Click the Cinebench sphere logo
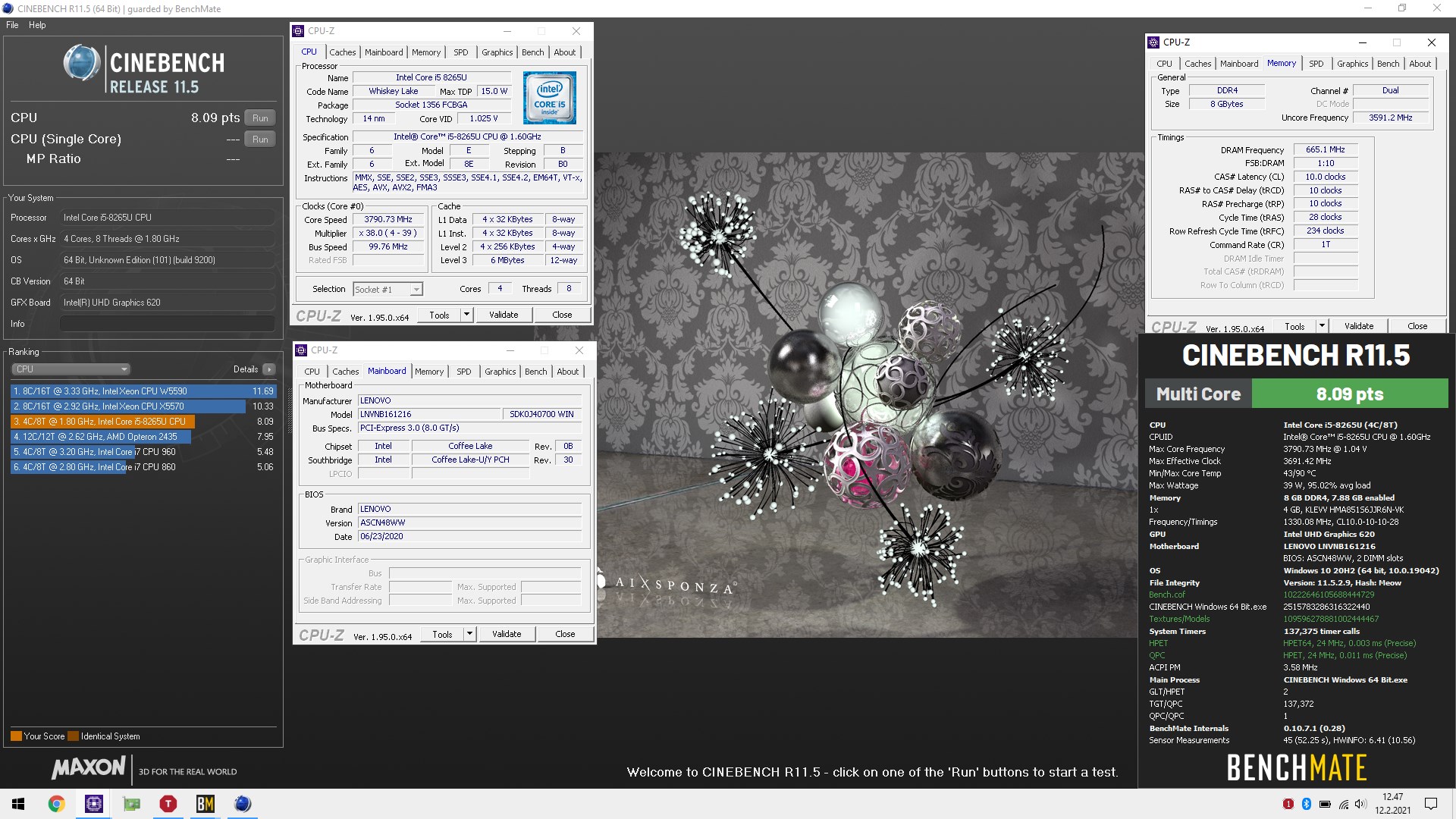Screen dimensions: 1456x819 (x=82, y=63)
